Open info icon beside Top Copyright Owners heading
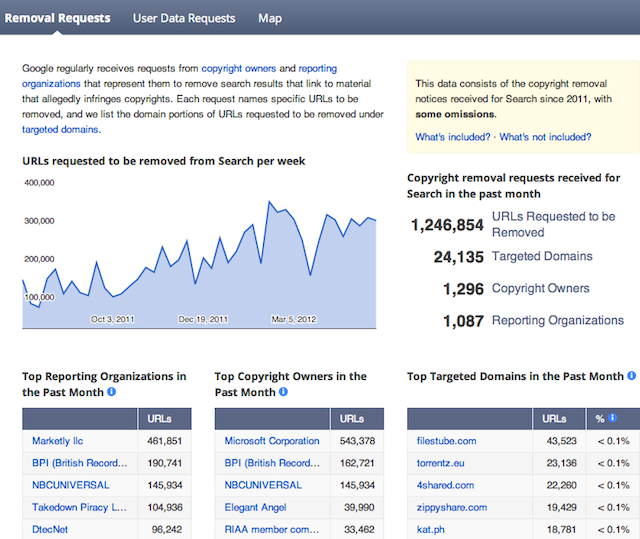This screenshot has height=539, width=640. (283, 392)
